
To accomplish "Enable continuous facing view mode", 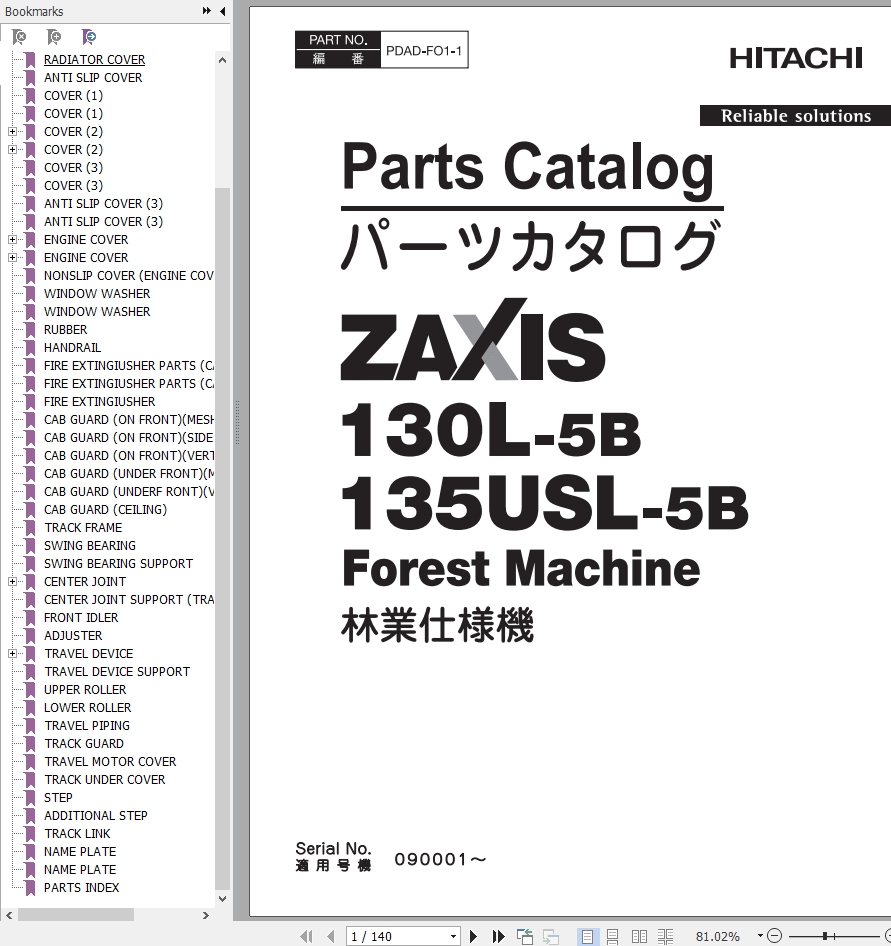I will pyautogui.click(x=665, y=936).
